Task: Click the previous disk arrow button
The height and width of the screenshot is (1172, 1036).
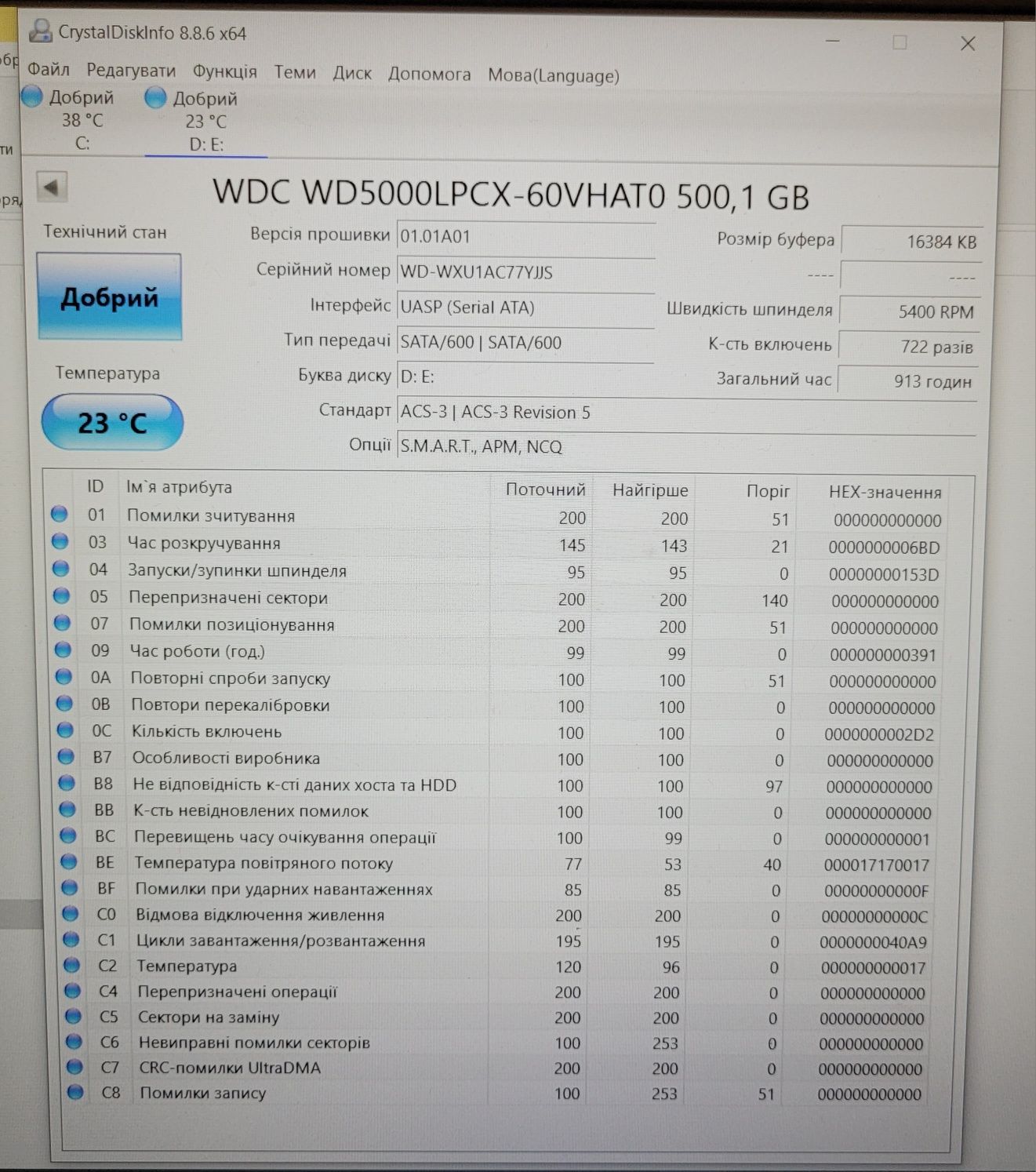Action: (52, 188)
